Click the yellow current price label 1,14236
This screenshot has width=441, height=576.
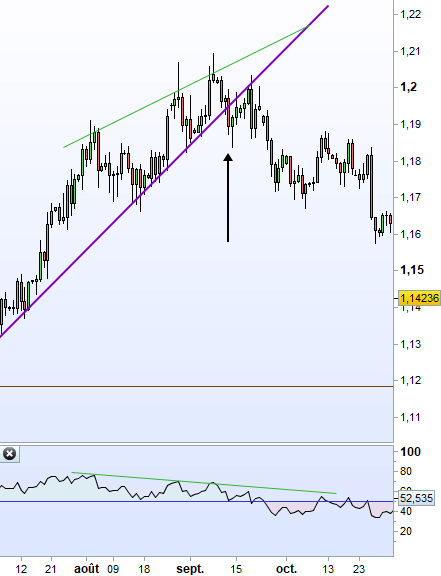[419, 298]
